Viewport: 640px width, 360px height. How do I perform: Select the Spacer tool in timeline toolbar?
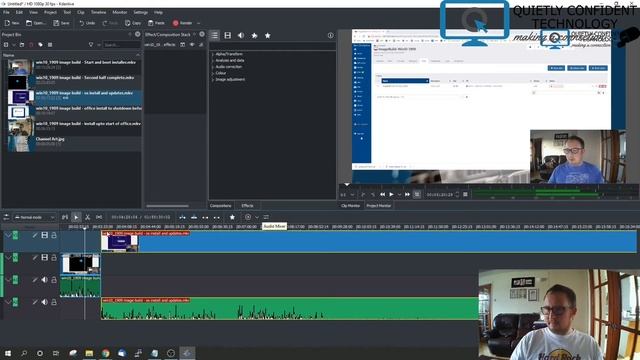[x=99, y=217]
